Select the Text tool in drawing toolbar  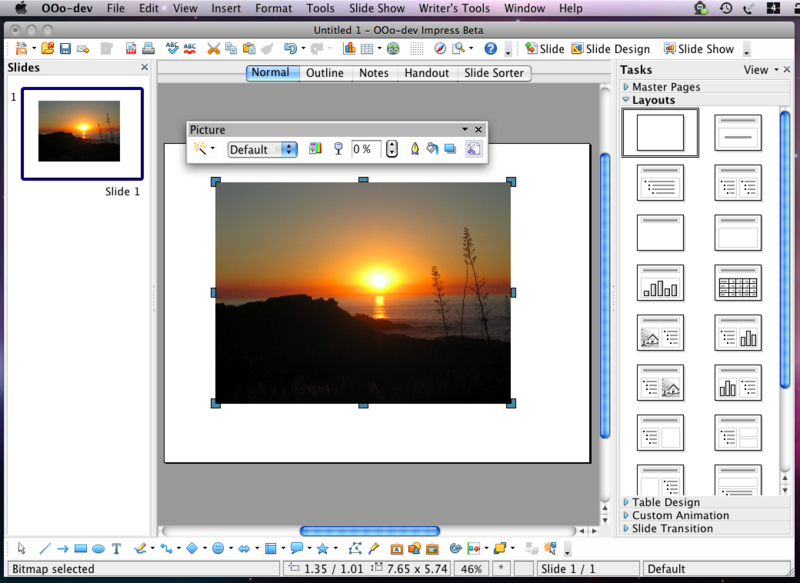(x=117, y=548)
